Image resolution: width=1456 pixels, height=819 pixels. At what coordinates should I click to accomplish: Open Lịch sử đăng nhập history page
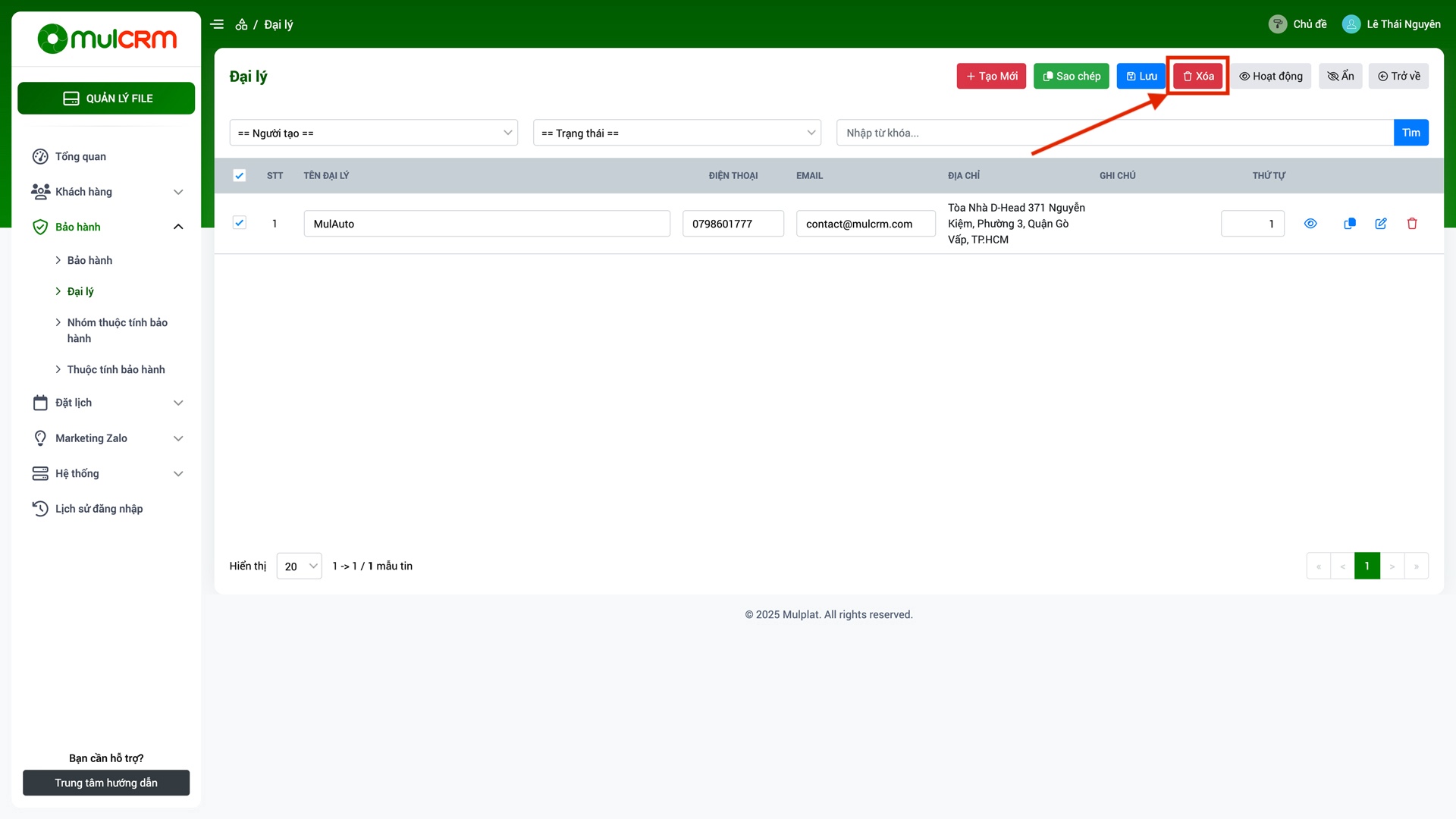click(x=99, y=509)
